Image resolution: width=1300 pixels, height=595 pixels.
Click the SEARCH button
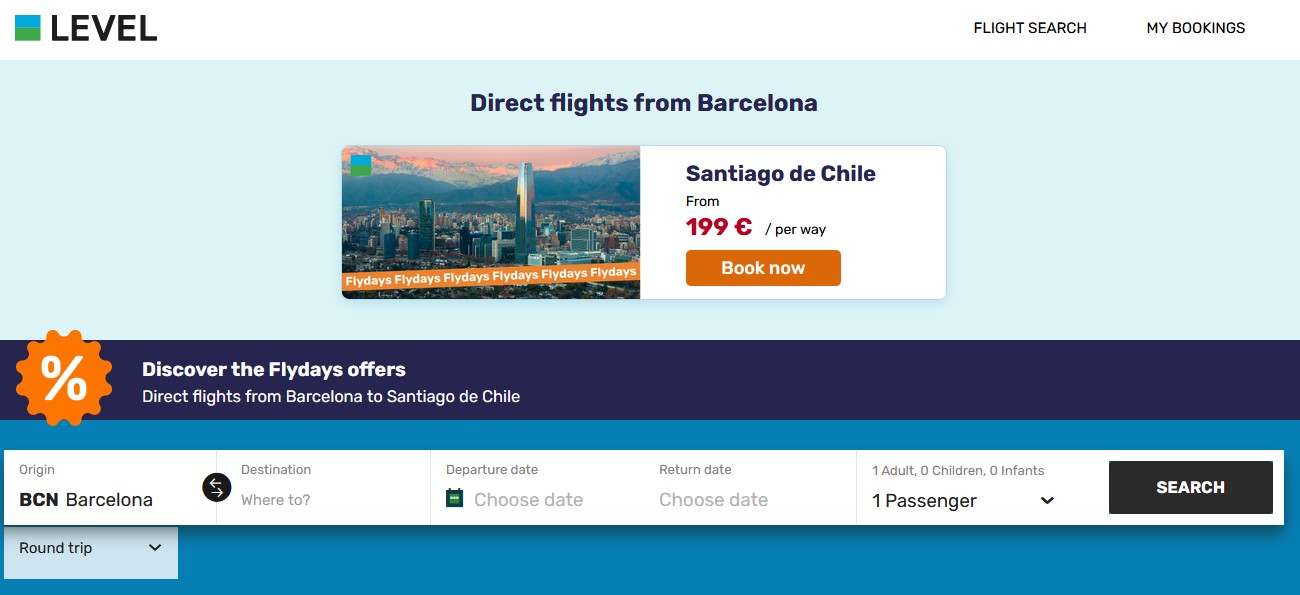[1191, 487]
